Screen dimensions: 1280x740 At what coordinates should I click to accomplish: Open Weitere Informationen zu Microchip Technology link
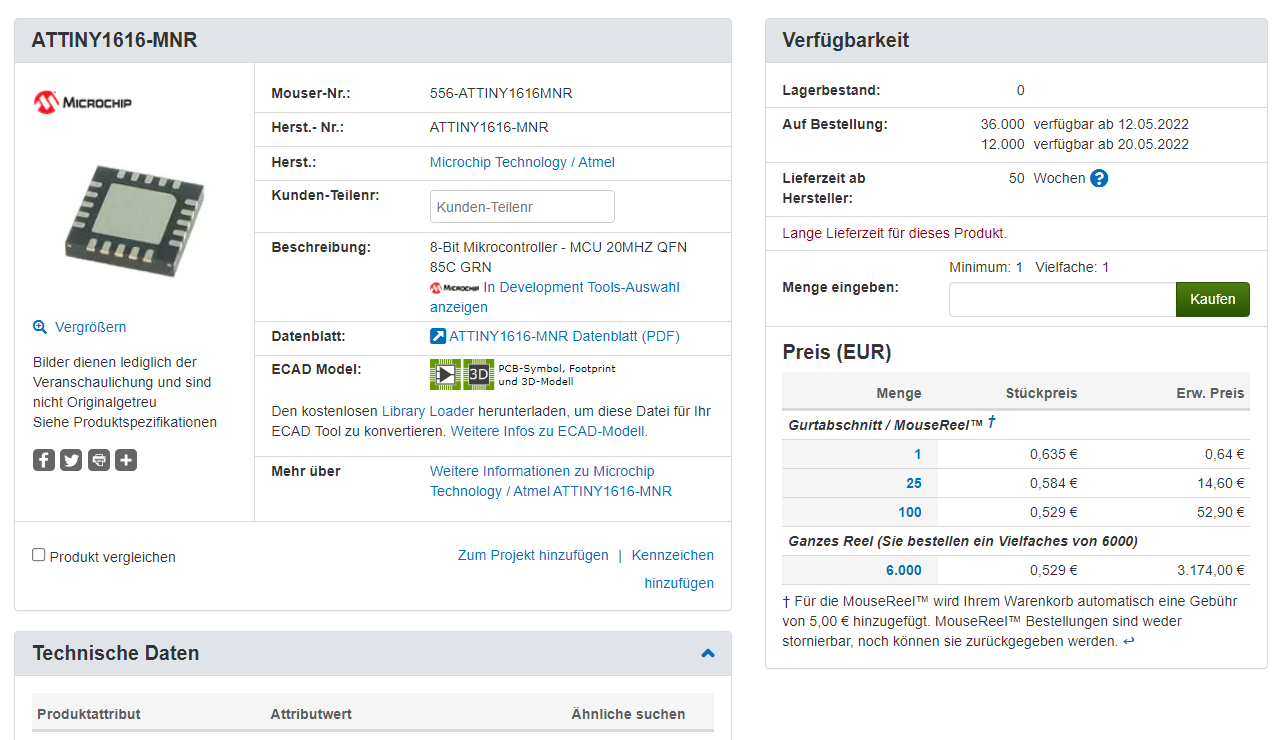coord(551,481)
